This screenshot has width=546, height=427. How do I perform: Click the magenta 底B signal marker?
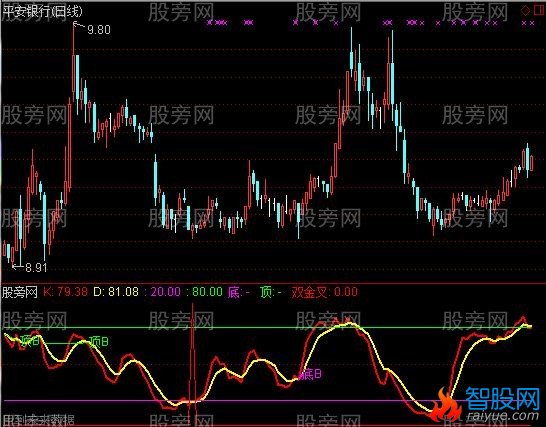tap(311, 374)
